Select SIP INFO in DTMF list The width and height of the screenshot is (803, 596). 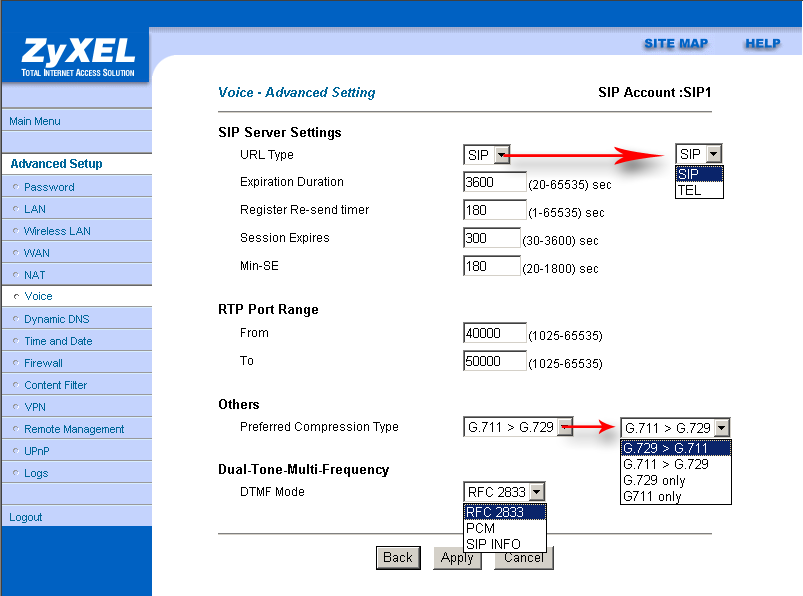pyautogui.click(x=505, y=544)
